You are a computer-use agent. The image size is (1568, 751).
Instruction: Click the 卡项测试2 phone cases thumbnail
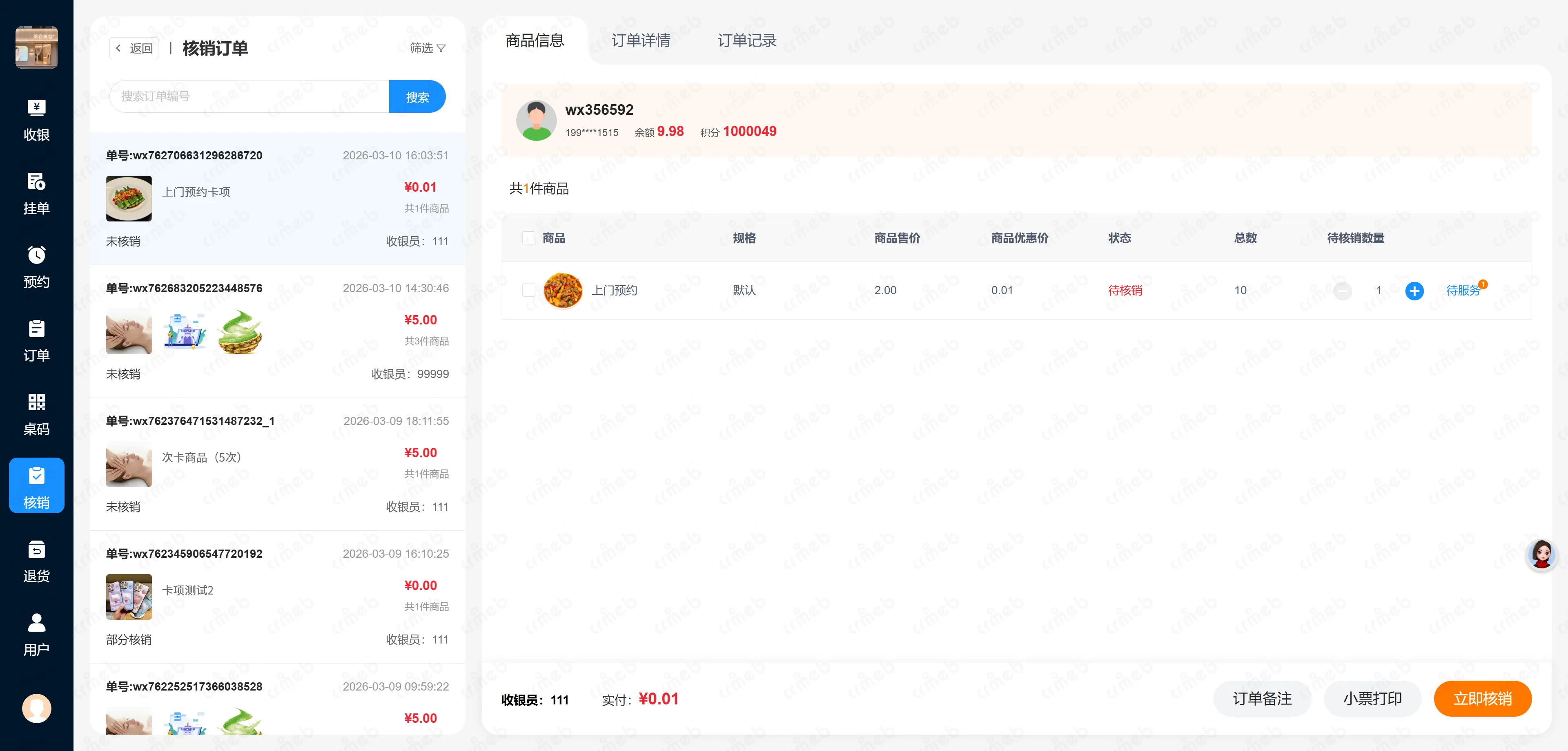pos(129,597)
